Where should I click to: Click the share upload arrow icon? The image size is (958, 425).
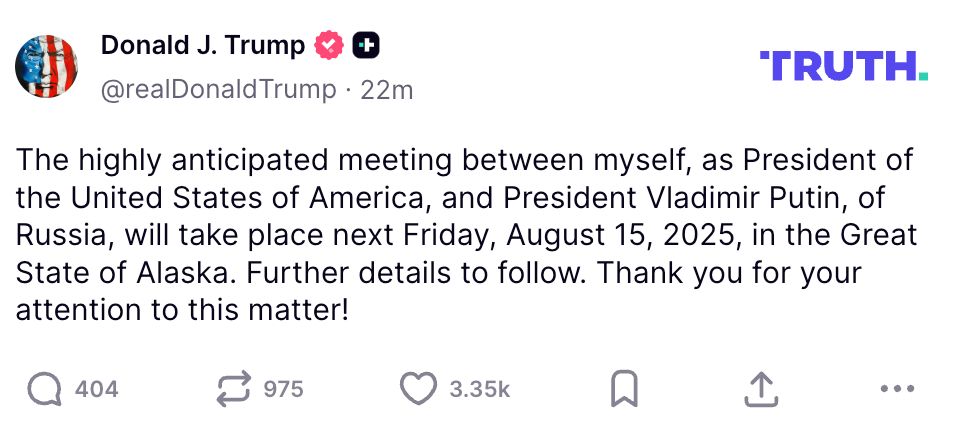[x=760, y=388]
